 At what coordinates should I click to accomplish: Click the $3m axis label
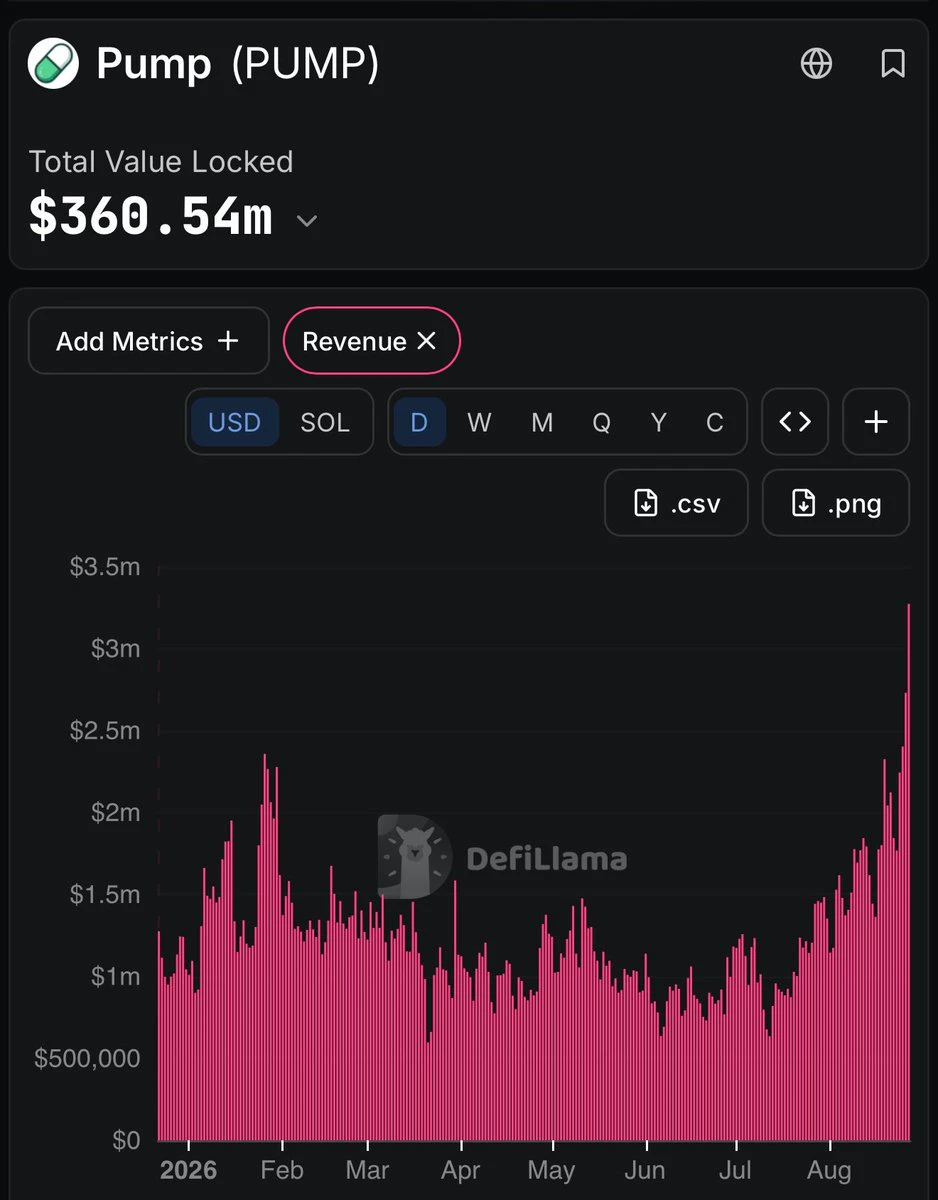[115, 649]
